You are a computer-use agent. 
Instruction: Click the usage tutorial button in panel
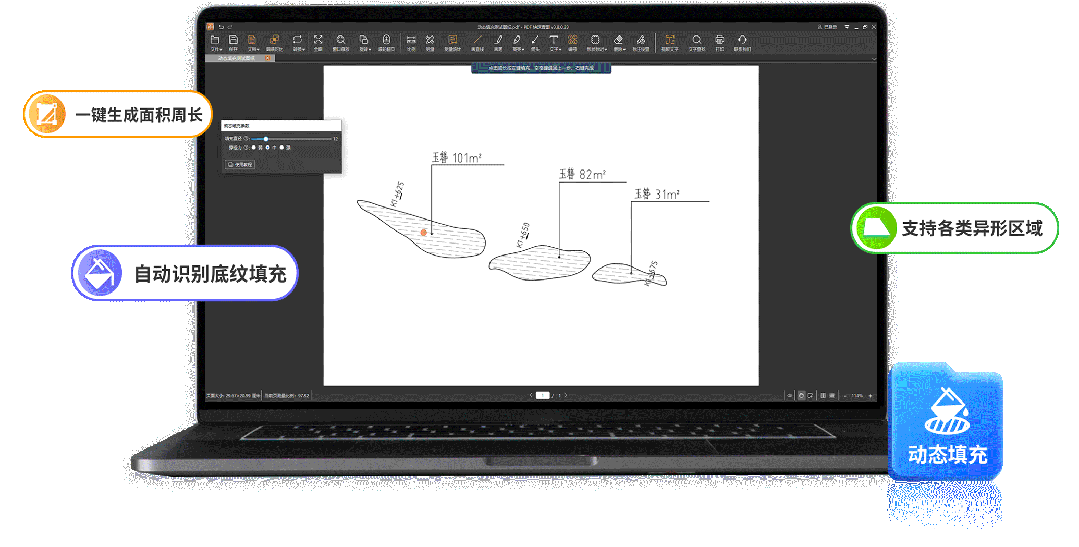click(x=240, y=164)
